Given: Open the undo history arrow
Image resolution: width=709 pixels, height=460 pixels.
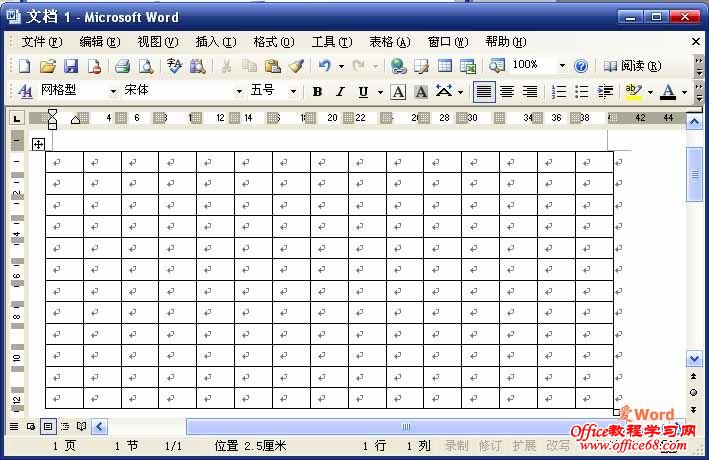Looking at the screenshot, I should click(x=341, y=66).
